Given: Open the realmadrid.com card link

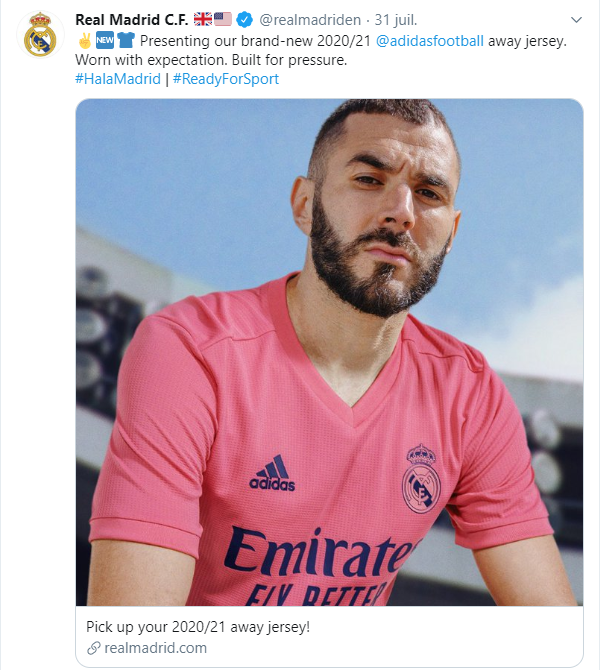Looking at the screenshot, I should pos(155,648).
